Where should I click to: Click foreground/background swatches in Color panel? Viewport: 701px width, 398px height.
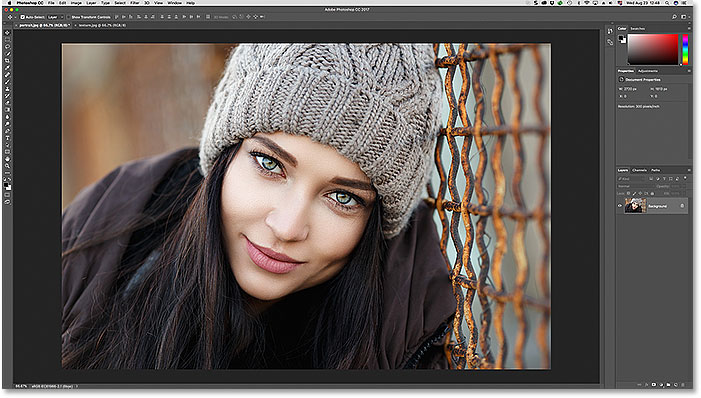tap(622, 40)
